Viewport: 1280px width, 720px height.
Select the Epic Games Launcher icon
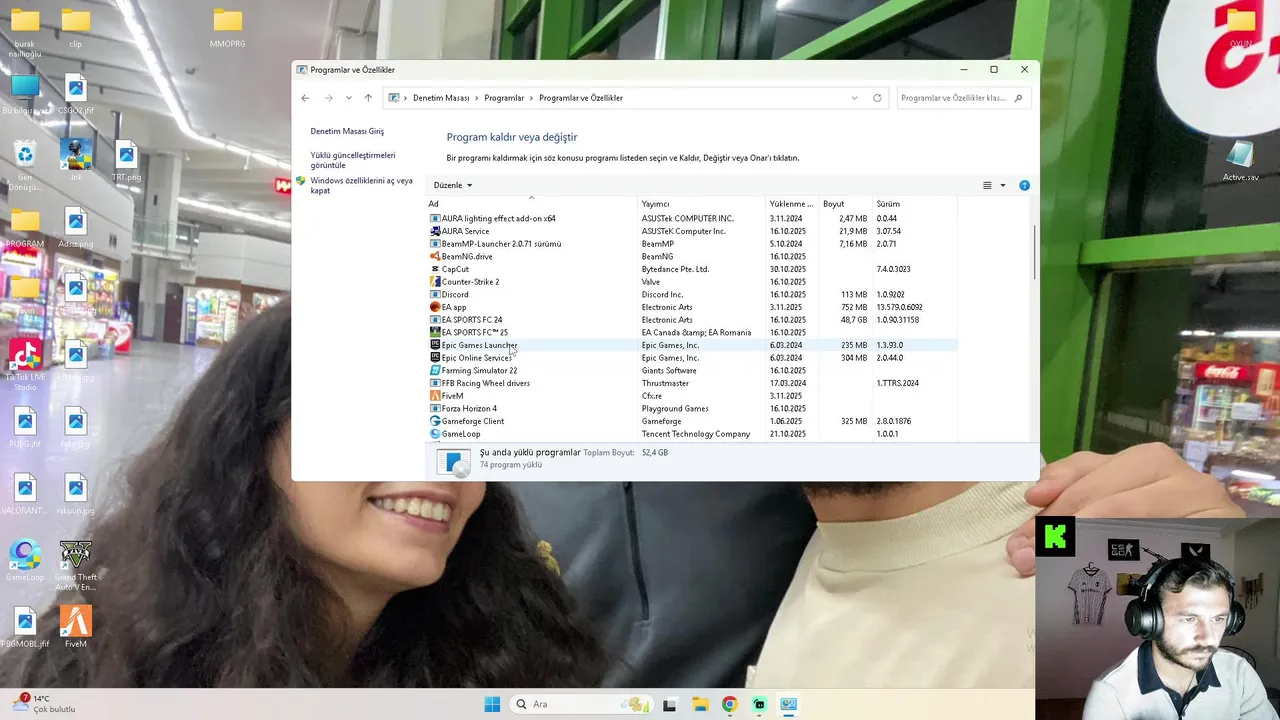pyautogui.click(x=435, y=345)
